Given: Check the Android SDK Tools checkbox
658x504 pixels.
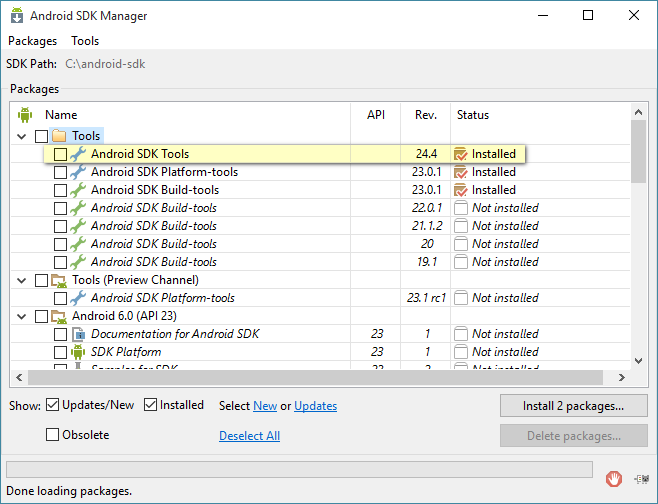Looking at the screenshot, I should coord(60,154).
